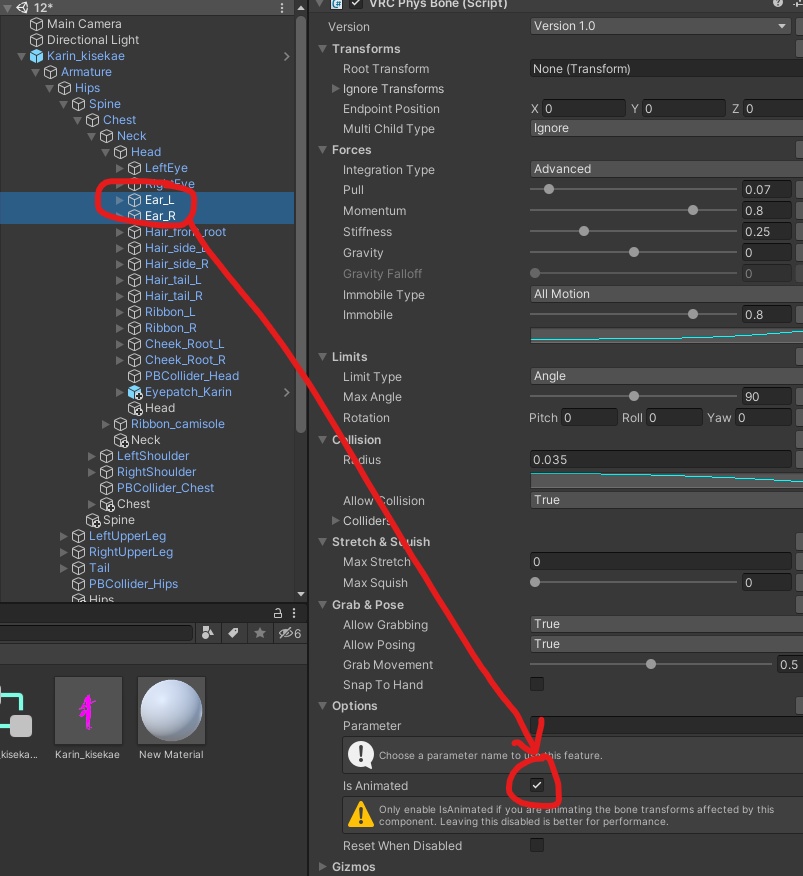
Task: Click the Main Camera object icon
Action: pyautogui.click(x=36, y=24)
